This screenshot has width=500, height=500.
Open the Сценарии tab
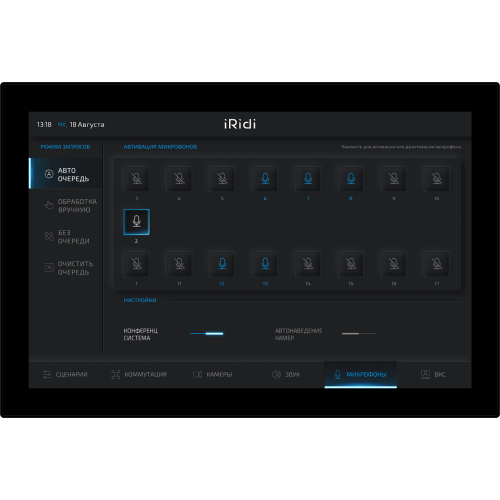coord(65,374)
